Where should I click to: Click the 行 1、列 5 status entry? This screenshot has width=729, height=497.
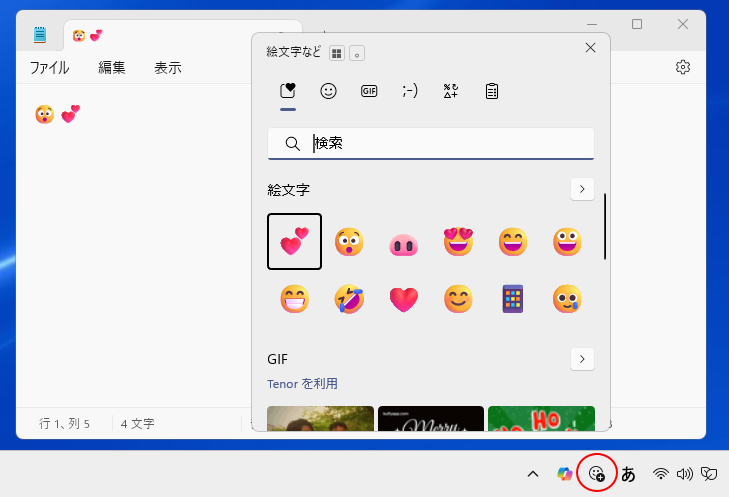pos(64,424)
